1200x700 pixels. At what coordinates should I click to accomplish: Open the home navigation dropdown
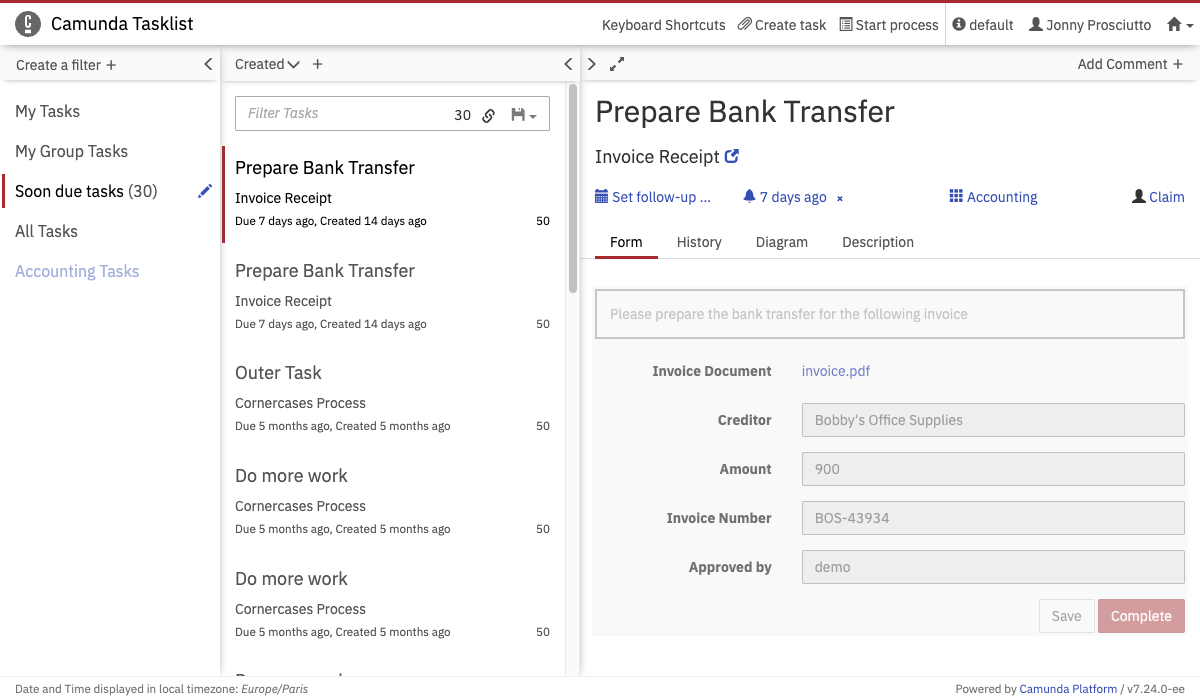(1179, 25)
